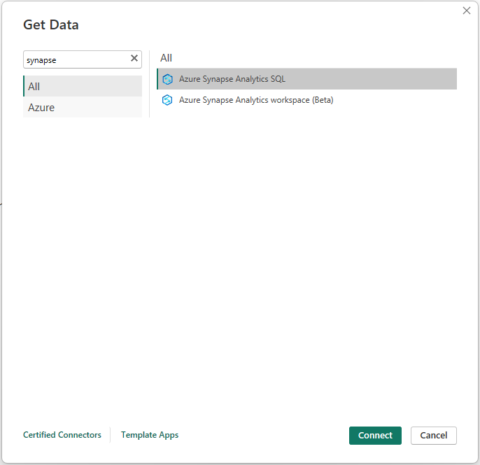The width and height of the screenshot is (480, 465).
Task: Click highlighted SQL row's blank right side
Action: pyautogui.click(x=370, y=79)
